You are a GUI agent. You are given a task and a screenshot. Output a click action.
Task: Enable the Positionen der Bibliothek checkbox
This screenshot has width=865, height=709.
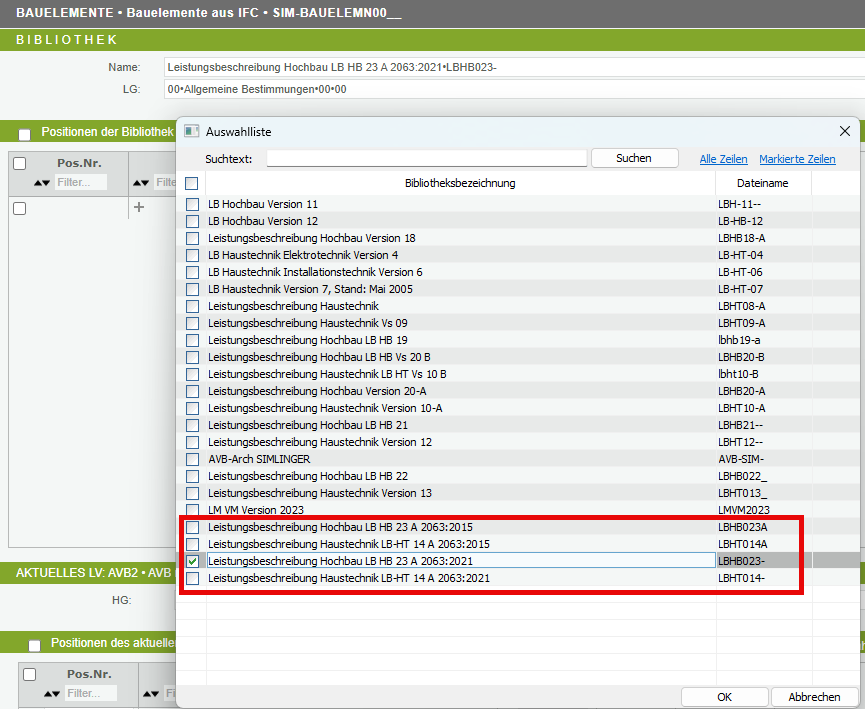24,135
